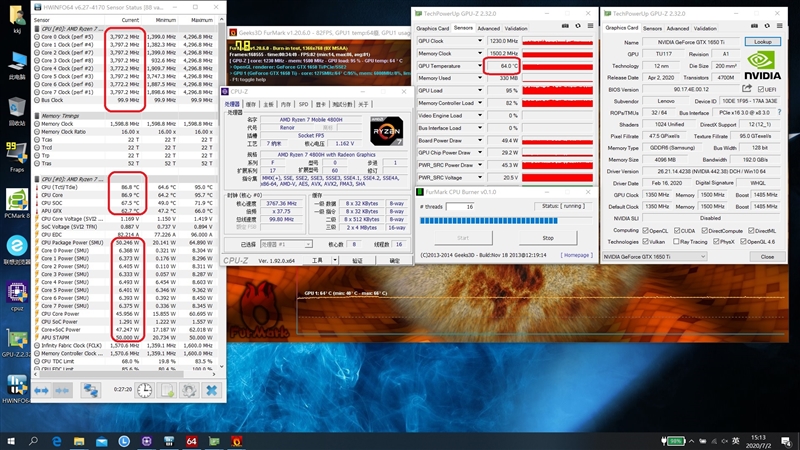The image size is (800, 450).
Task: Click the BIOS export share icon in GPU-Z
Action: [746, 89]
